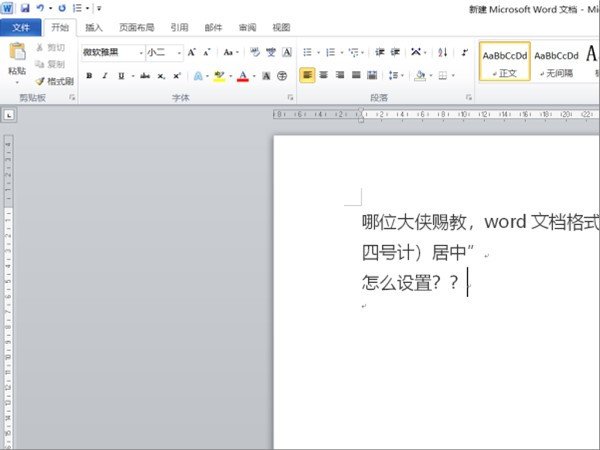Apply character border icon
Image resolution: width=600 pixels, height=450 pixels.
287,52
